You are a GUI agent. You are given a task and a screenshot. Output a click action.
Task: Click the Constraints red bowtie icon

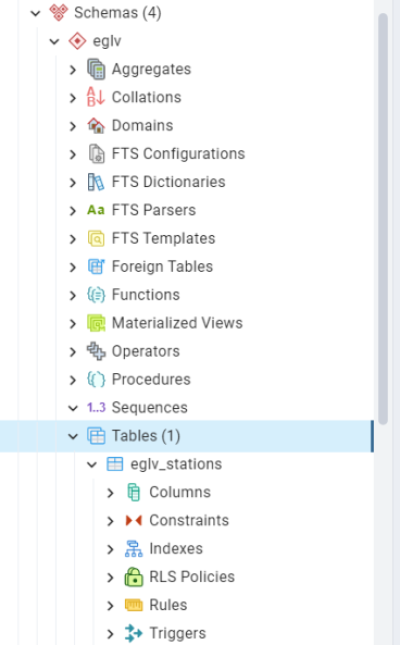tap(134, 520)
